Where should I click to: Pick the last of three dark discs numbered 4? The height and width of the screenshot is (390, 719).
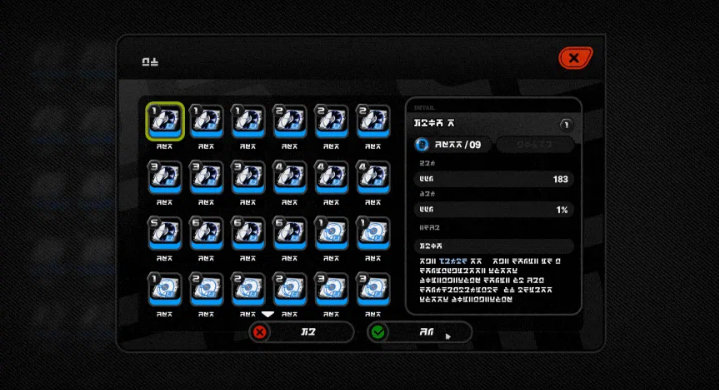pyautogui.click(x=373, y=177)
